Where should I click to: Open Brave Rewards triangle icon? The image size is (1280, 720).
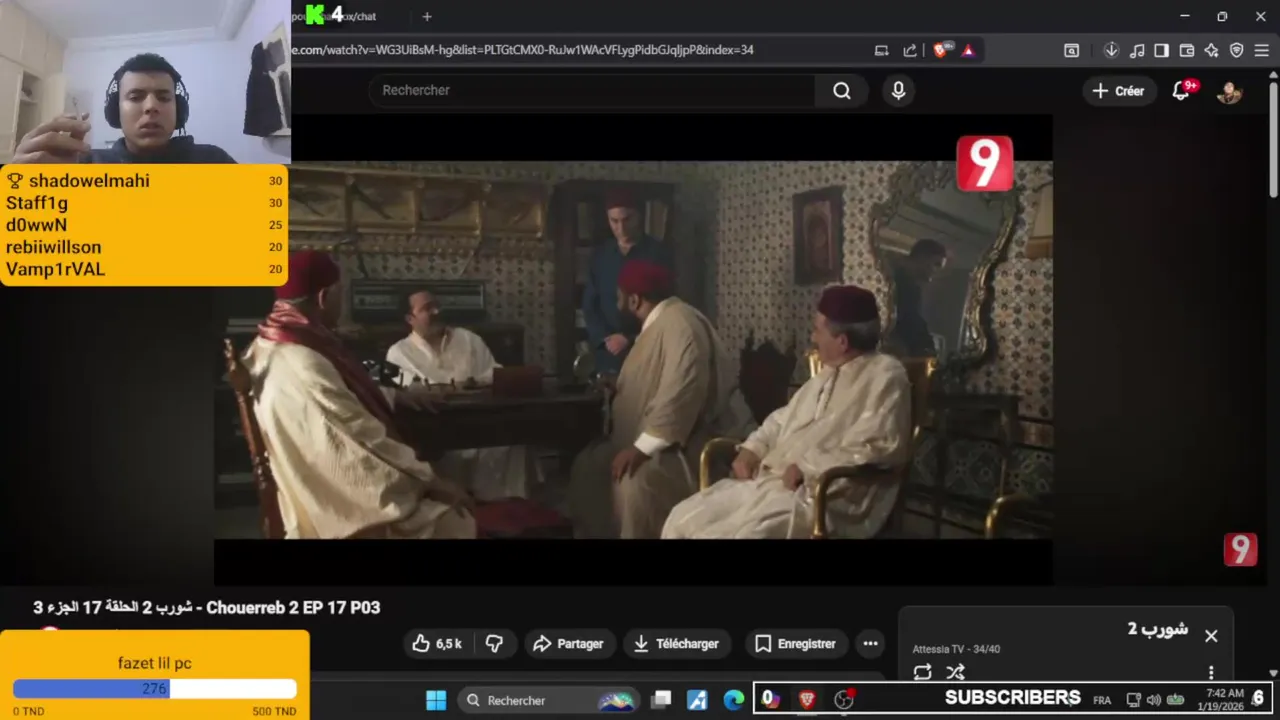(x=968, y=50)
